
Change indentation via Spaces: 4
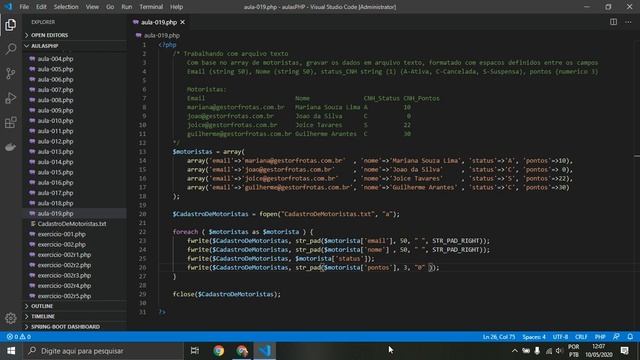click(x=534, y=337)
